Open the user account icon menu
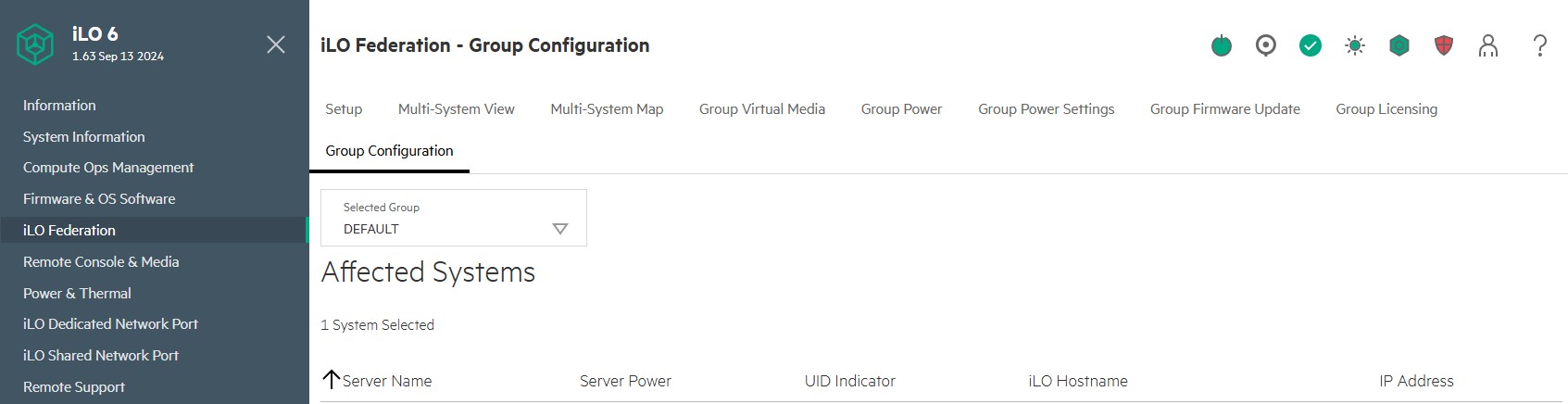 [1488, 45]
